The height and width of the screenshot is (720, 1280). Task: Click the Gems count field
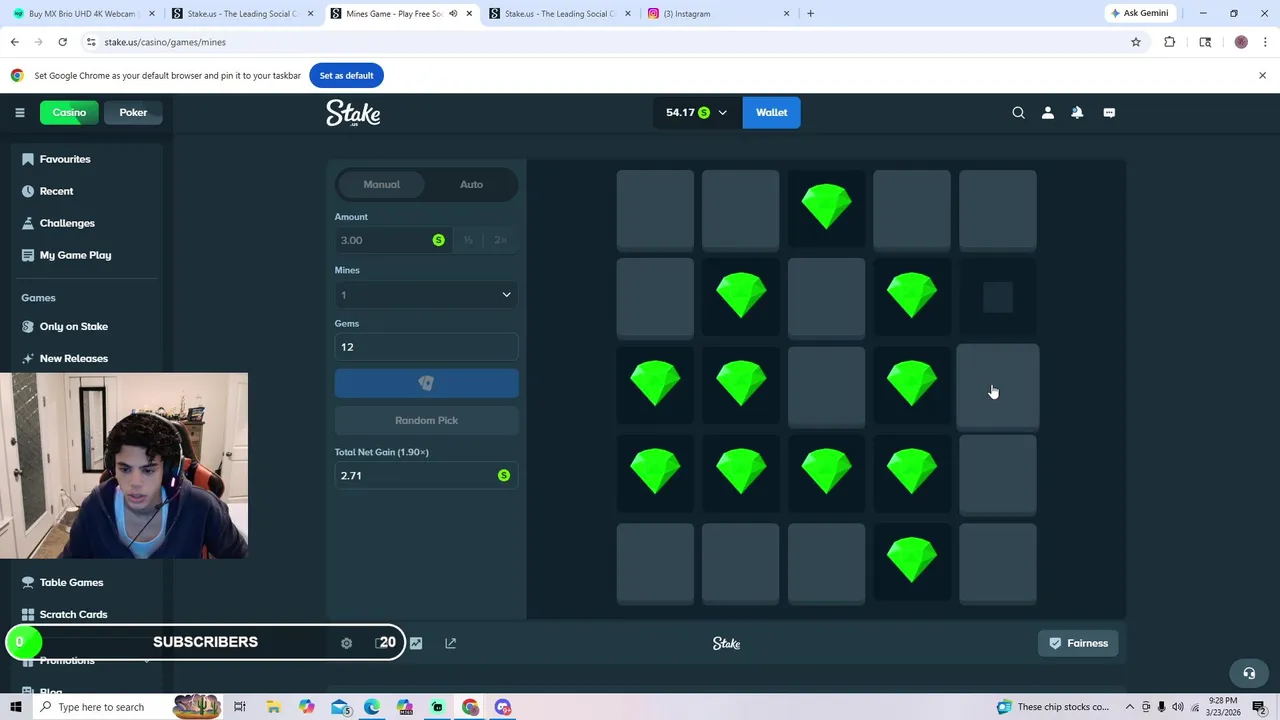[x=426, y=347]
